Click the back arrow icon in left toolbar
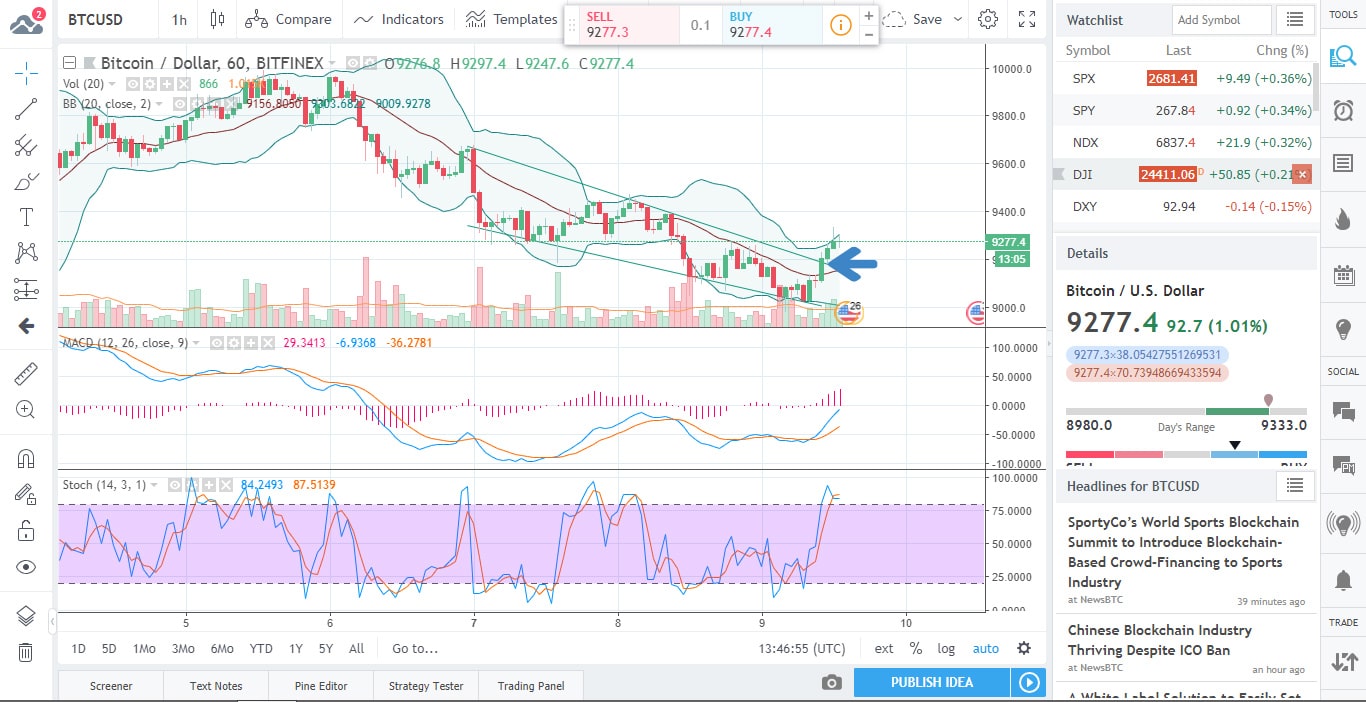1366x702 pixels. 26,326
